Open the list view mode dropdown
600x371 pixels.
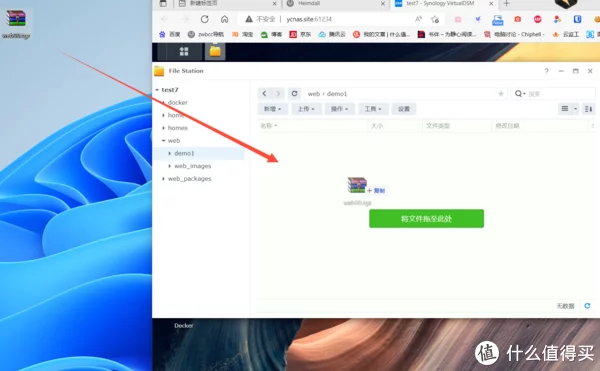[575, 109]
